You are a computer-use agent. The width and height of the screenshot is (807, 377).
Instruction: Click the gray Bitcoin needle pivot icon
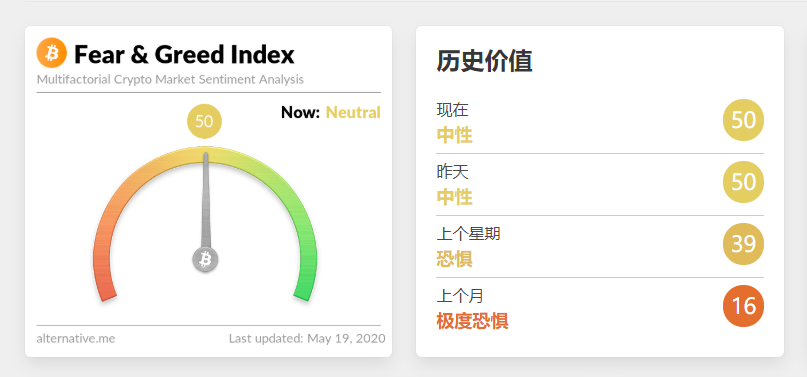205,259
